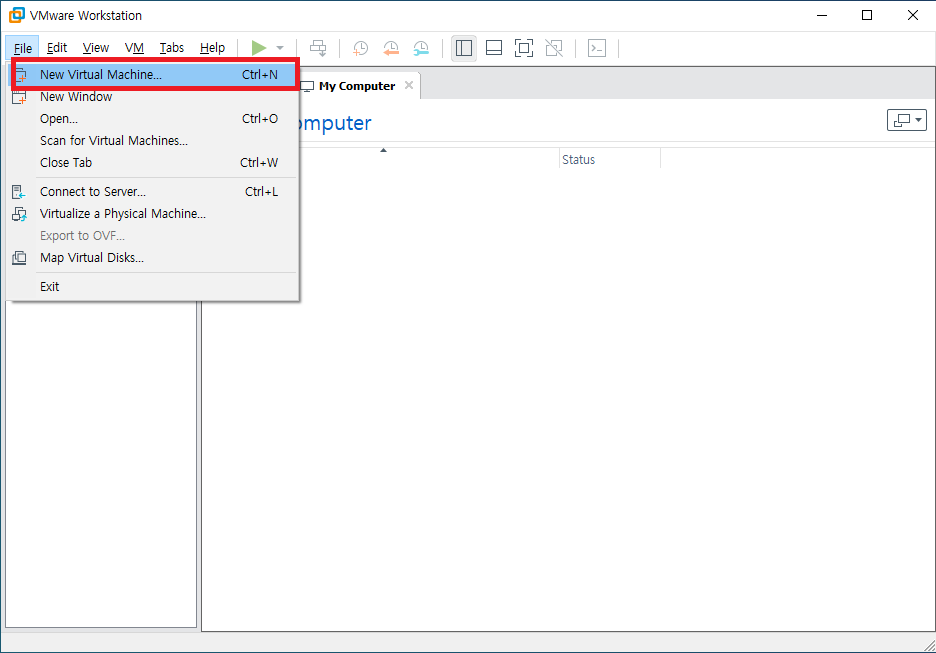
Task: Click the Unity mode toolbar icon
Action: pos(554,48)
